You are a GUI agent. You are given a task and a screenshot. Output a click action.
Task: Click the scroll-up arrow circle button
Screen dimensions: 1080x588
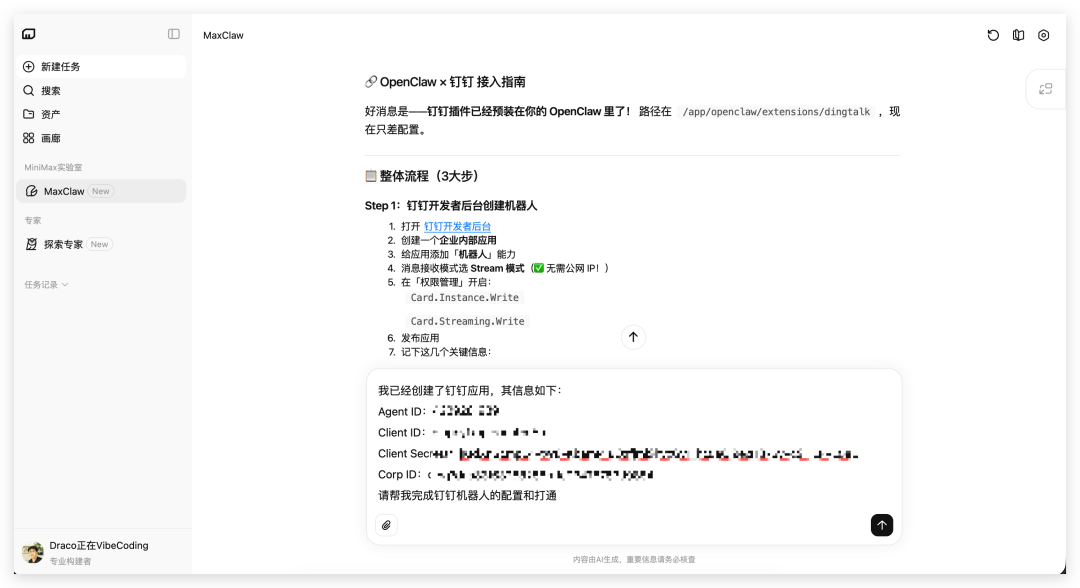point(633,337)
